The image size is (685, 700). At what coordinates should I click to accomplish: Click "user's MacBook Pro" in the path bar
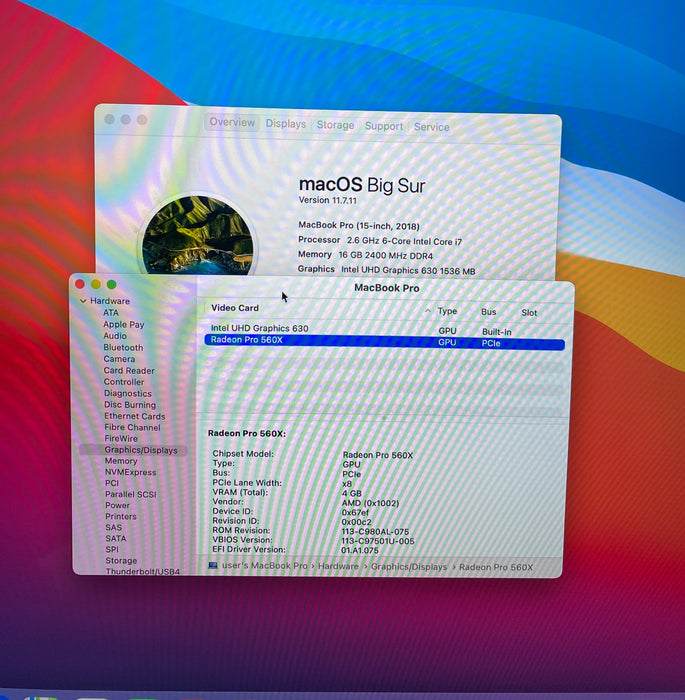[264, 566]
